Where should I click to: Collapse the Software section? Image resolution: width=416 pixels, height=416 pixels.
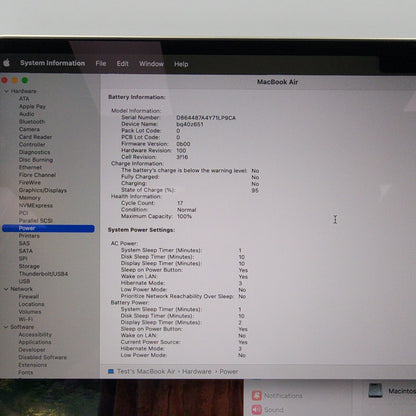point(6,327)
